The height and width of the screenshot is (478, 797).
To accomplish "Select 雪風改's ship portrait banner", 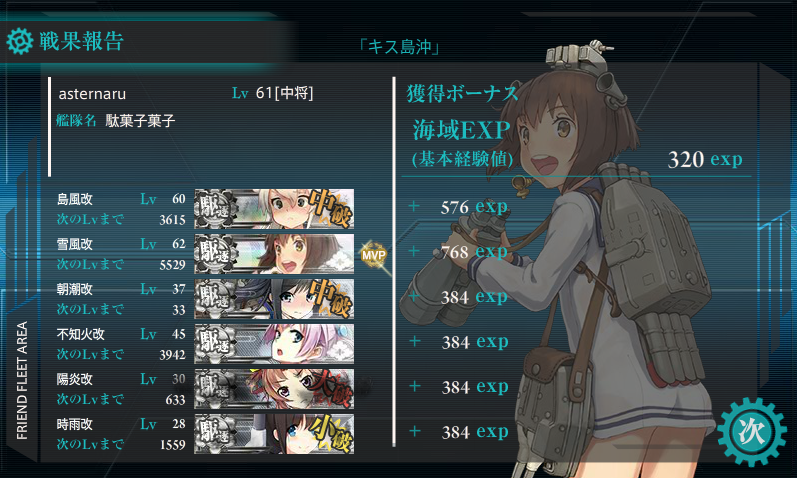I will pyautogui.click(x=274, y=254).
